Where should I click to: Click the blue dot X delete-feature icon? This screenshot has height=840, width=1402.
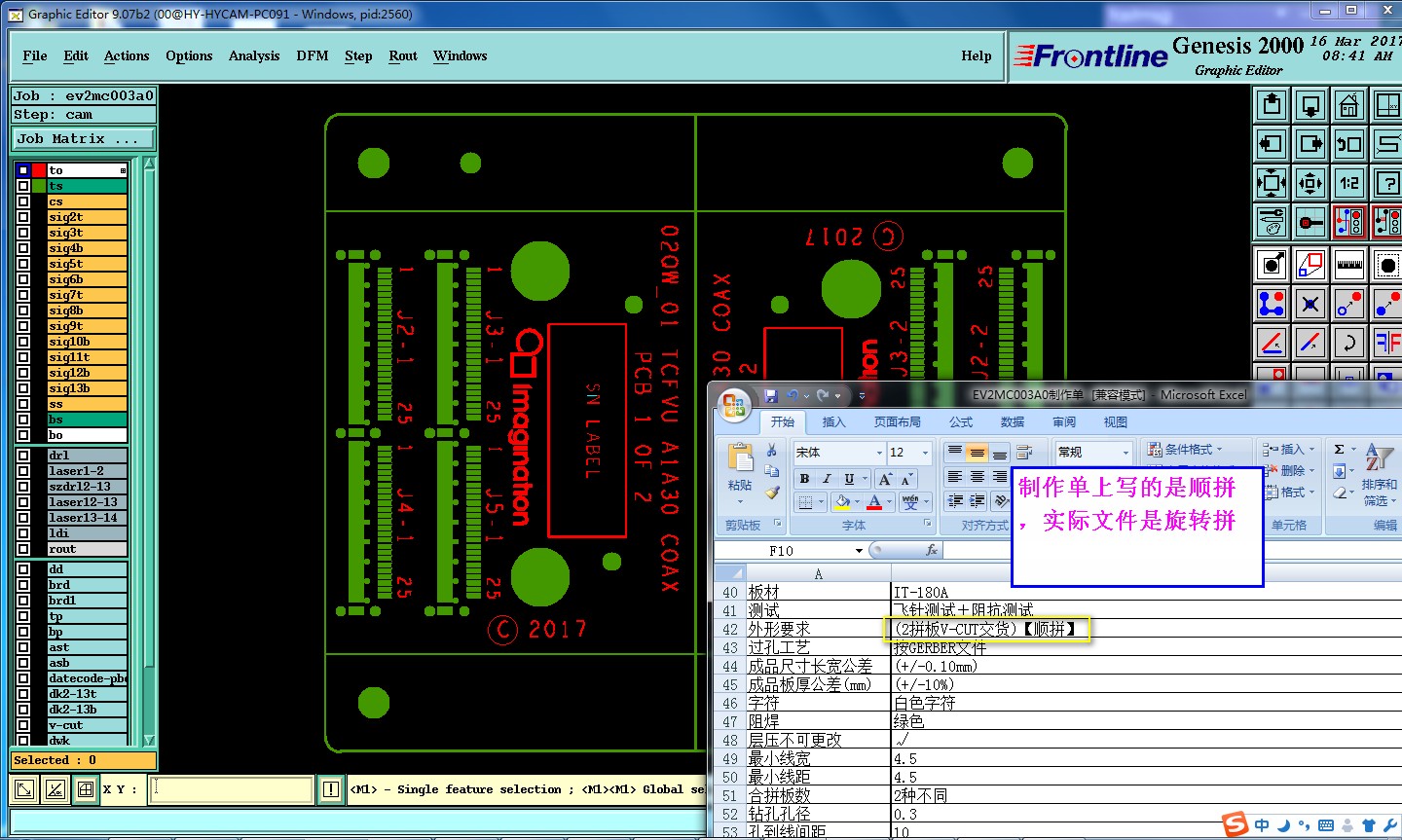pos(1310,303)
